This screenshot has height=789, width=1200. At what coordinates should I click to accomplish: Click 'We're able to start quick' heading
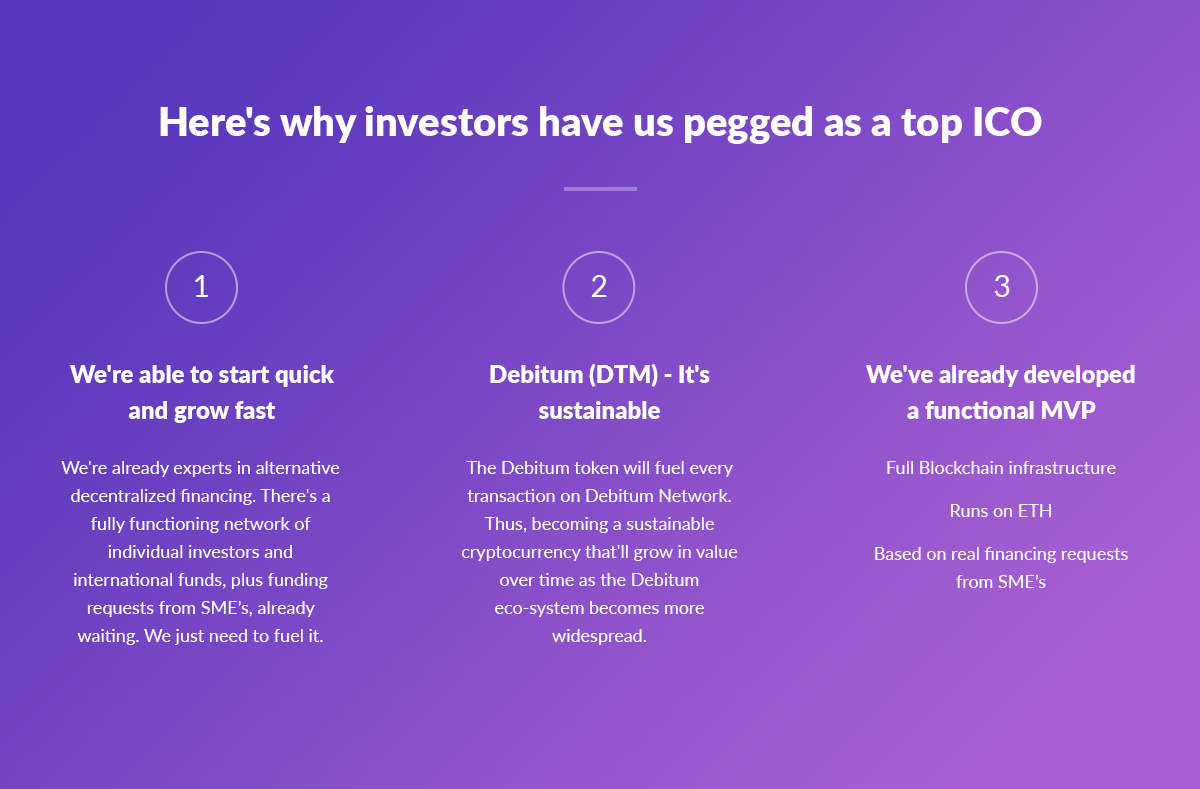tap(202, 375)
